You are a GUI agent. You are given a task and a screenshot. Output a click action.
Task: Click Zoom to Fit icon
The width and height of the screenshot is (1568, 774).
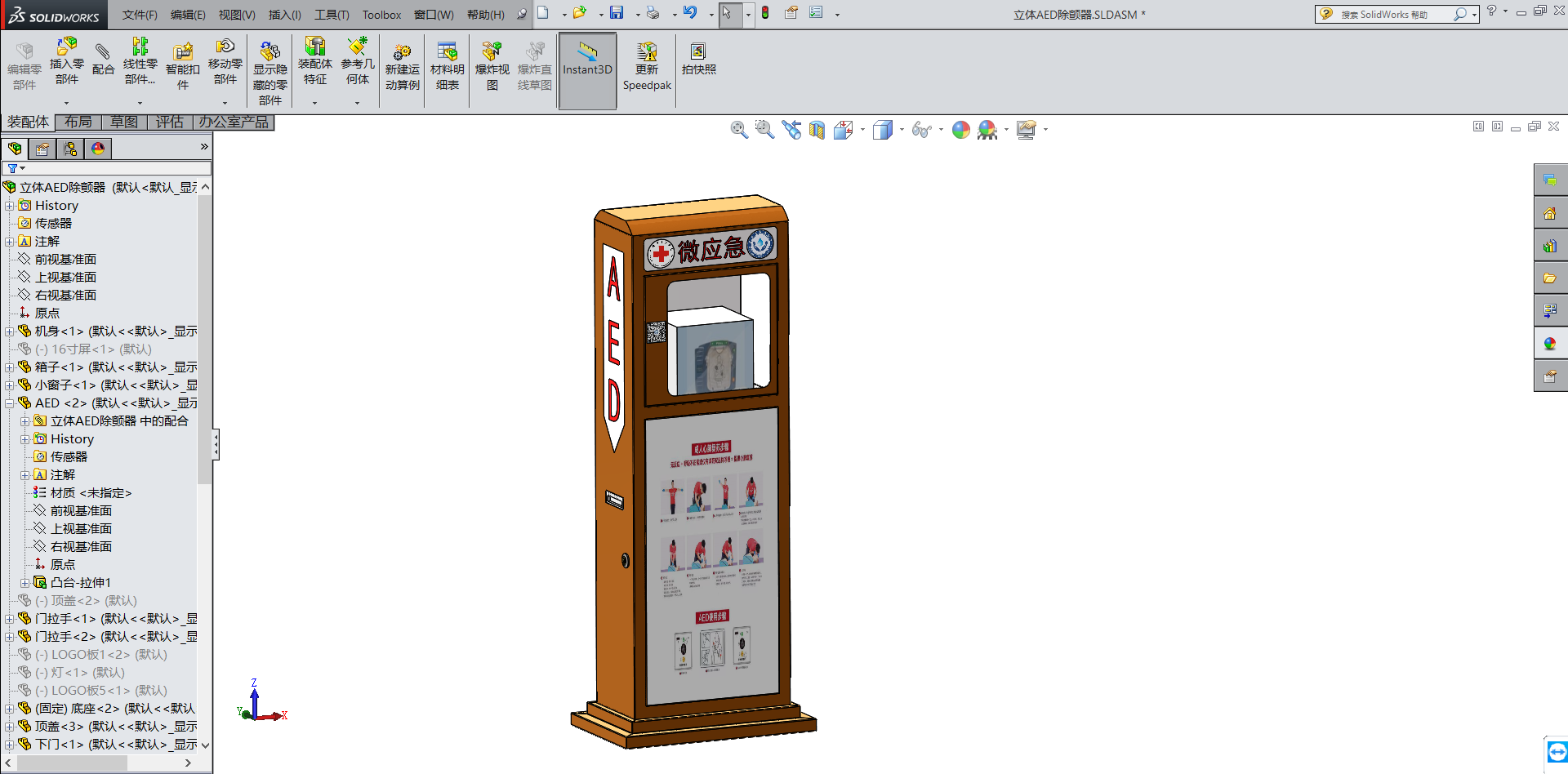pyautogui.click(x=739, y=130)
